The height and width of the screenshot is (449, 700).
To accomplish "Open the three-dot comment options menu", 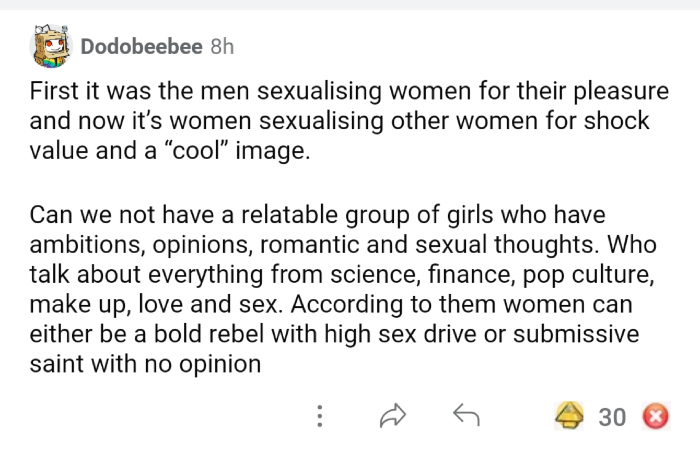I will click(319, 416).
